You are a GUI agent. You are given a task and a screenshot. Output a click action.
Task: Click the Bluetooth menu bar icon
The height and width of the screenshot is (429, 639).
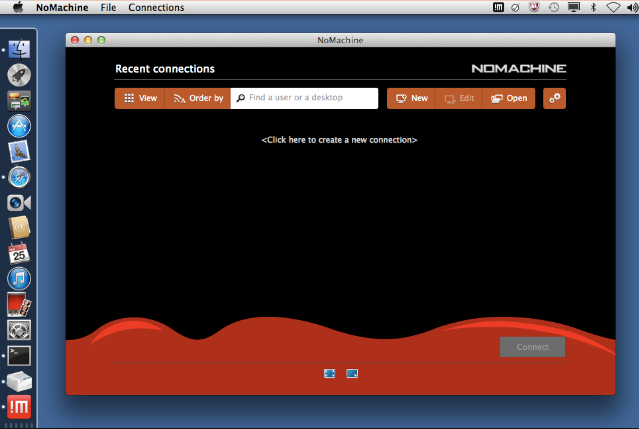click(593, 7)
